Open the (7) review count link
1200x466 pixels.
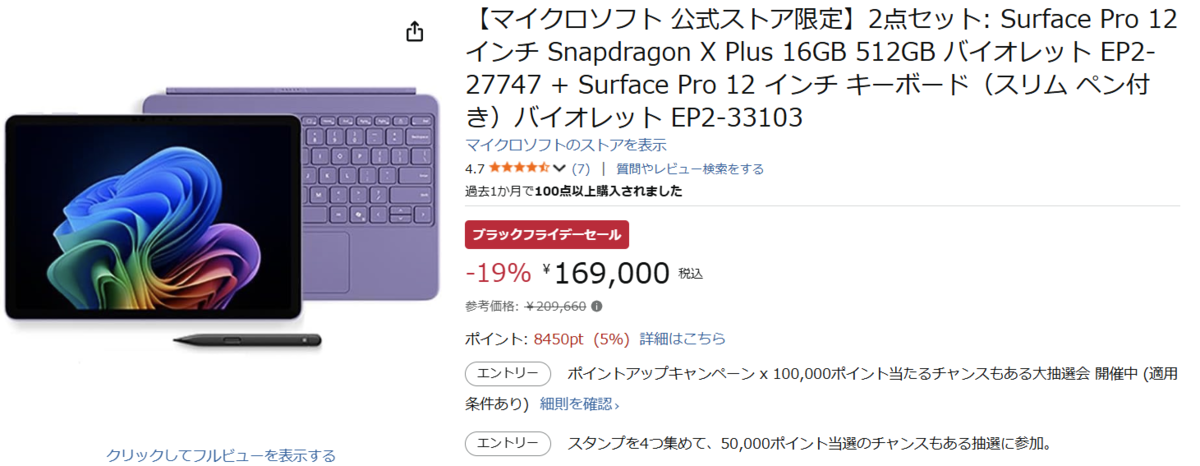581,169
